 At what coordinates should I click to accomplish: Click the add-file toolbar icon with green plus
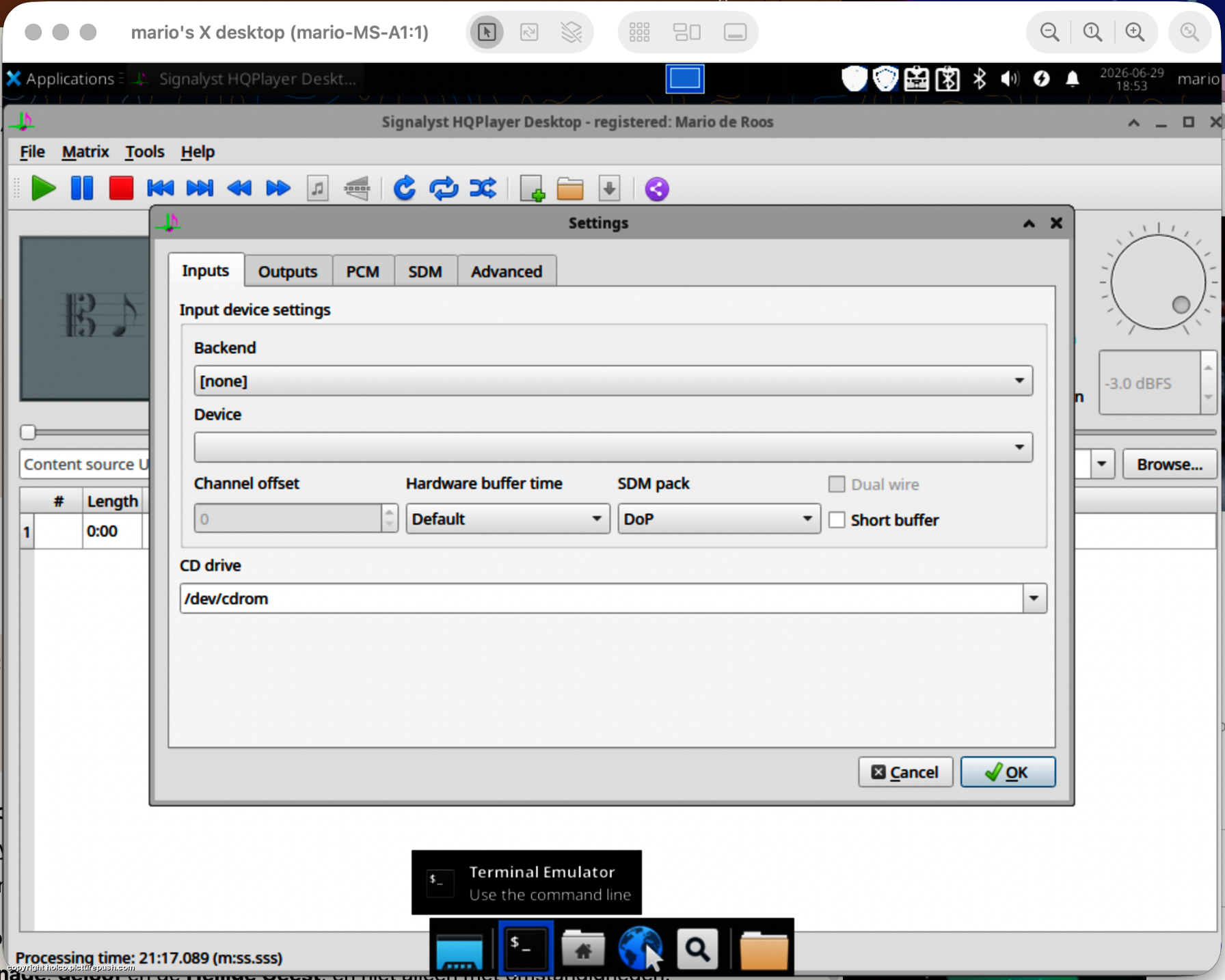click(x=532, y=189)
